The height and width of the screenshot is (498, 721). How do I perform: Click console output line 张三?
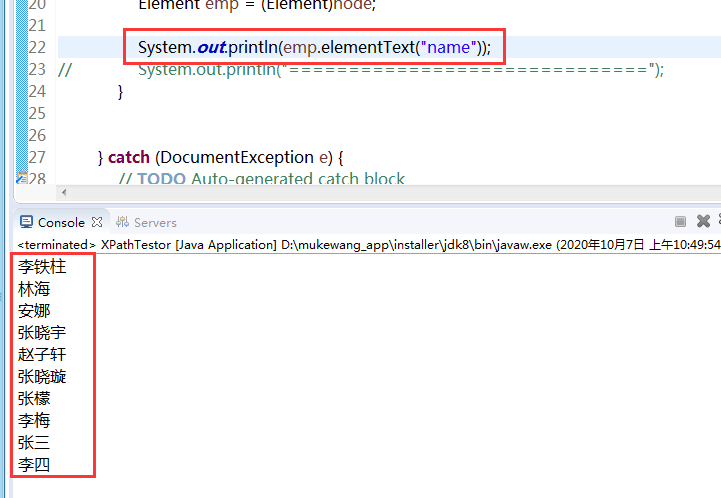[34, 443]
